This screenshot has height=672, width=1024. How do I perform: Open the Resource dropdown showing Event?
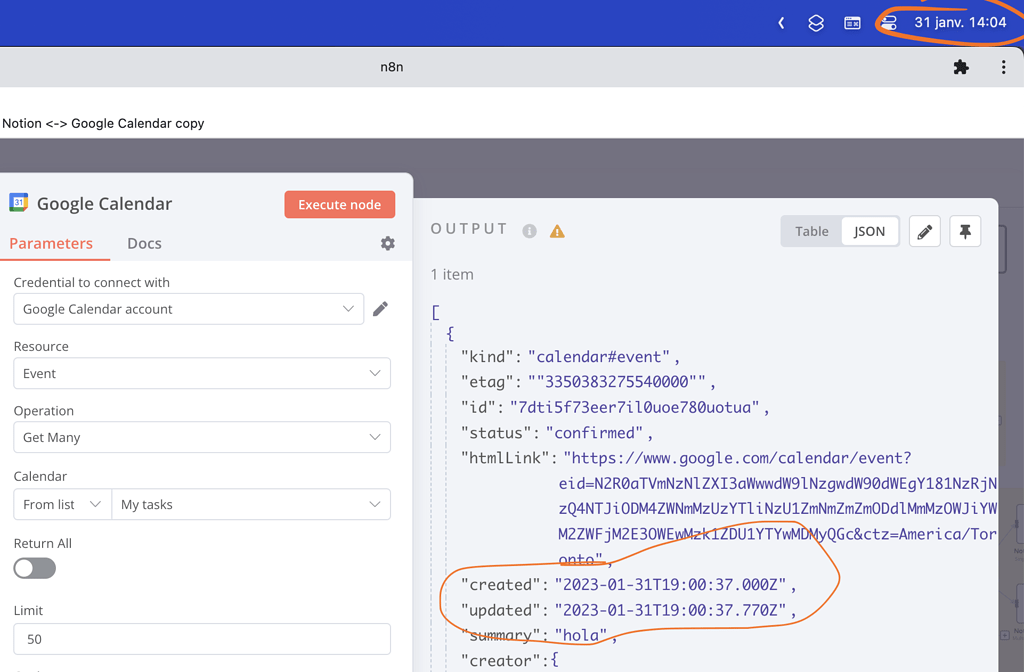[202, 371]
